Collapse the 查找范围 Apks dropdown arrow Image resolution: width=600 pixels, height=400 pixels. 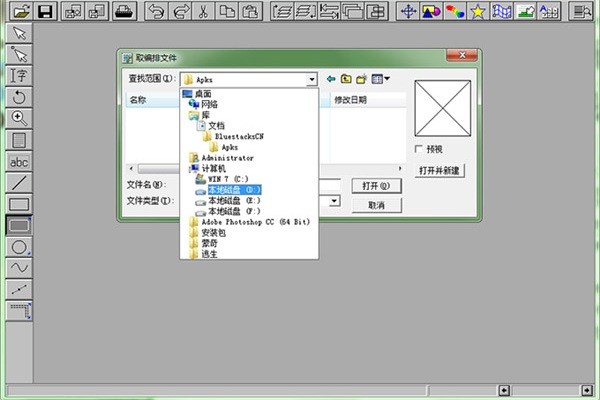click(x=312, y=78)
